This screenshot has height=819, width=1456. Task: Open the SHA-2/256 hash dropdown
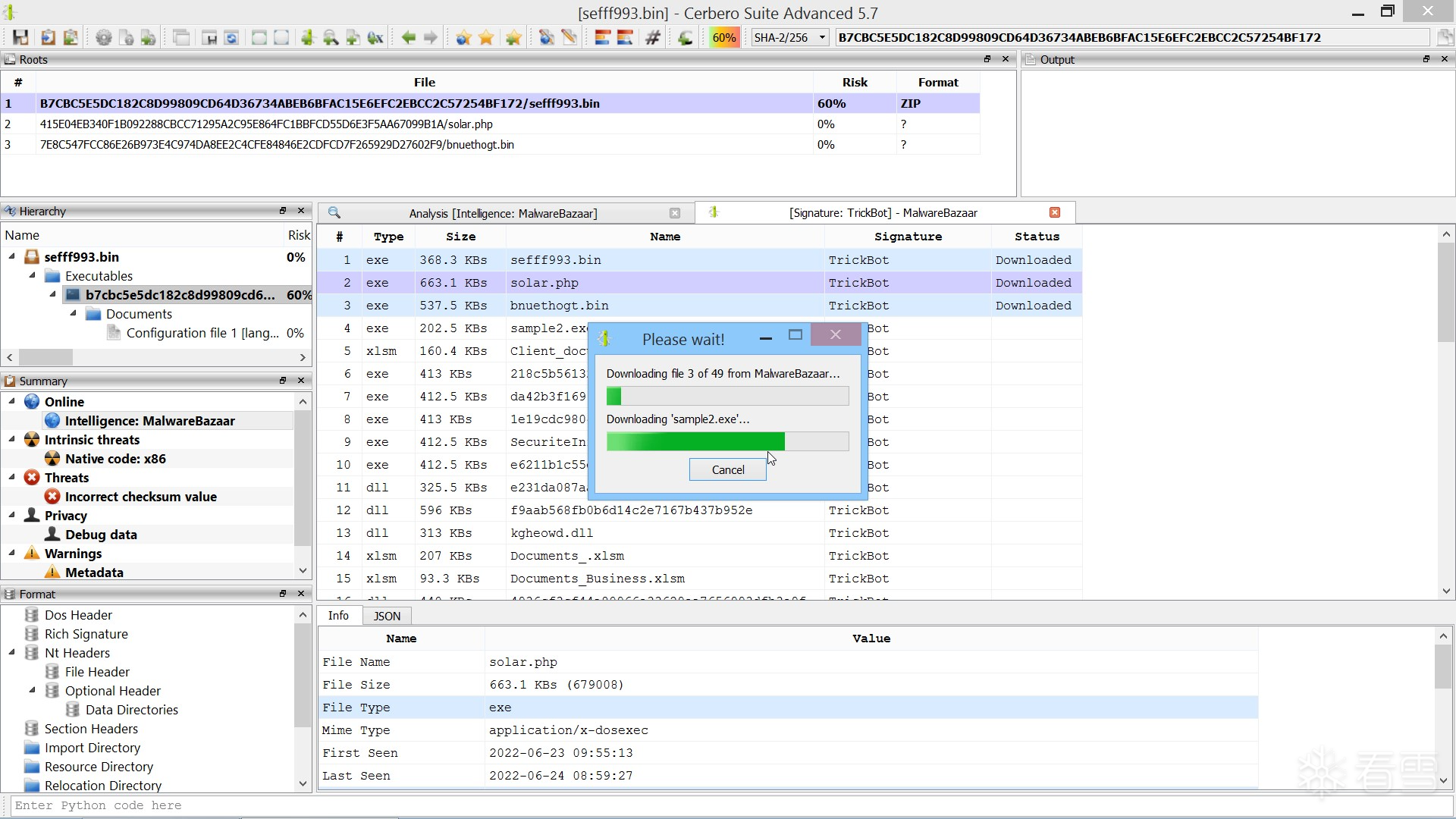[x=822, y=38]
